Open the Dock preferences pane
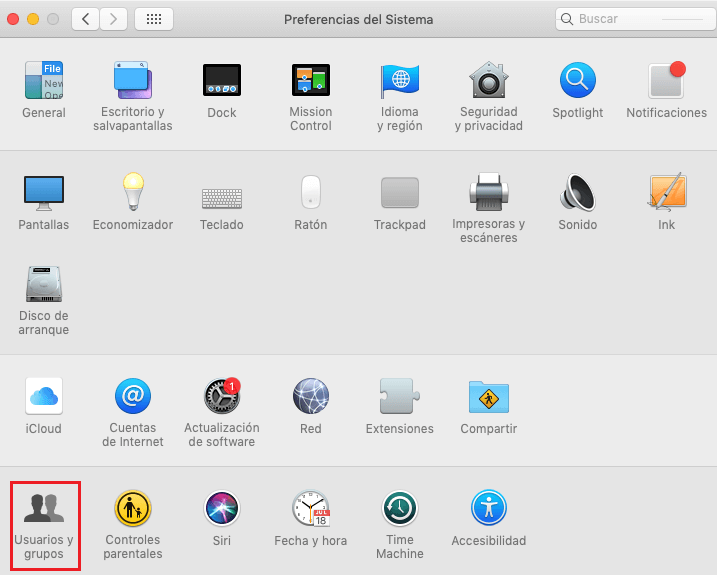This screenshot has height=575, width=717. tap(222, 80)
